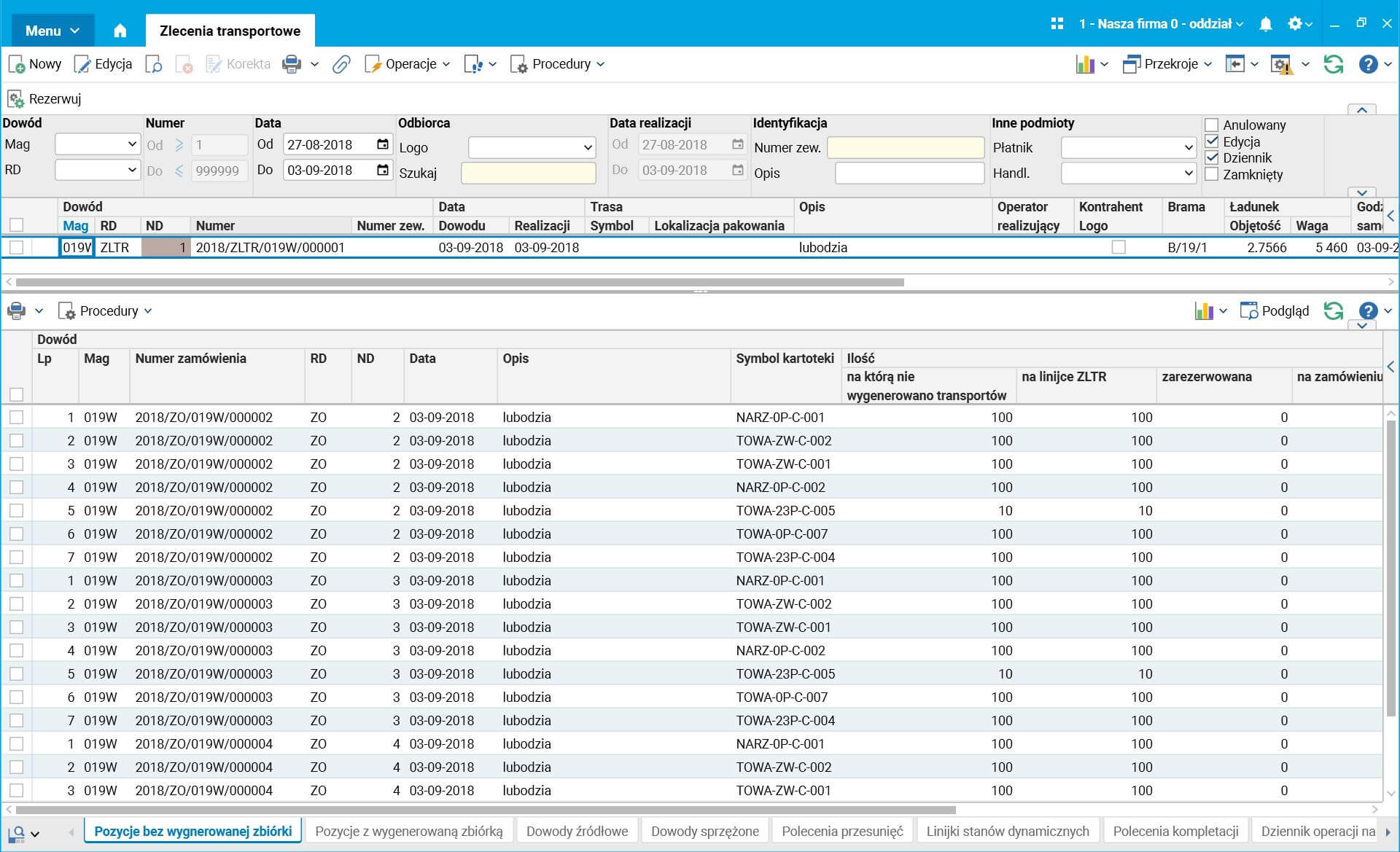The image size is (1400, 852).
Task: Click the green refresh icon in top toolbar
Action: tap(1333, 64)
